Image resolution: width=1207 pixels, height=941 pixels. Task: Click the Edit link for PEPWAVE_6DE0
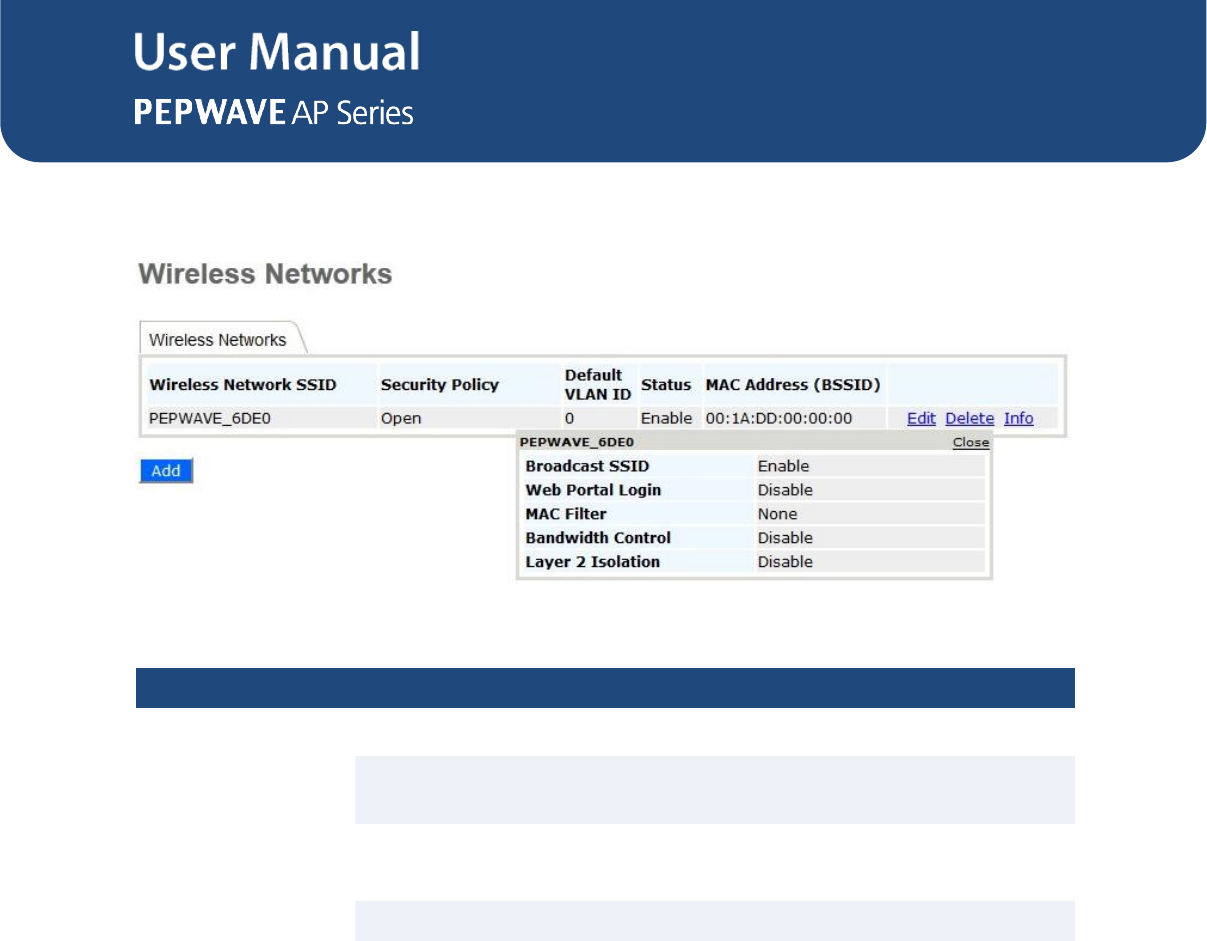click(921, 418)
